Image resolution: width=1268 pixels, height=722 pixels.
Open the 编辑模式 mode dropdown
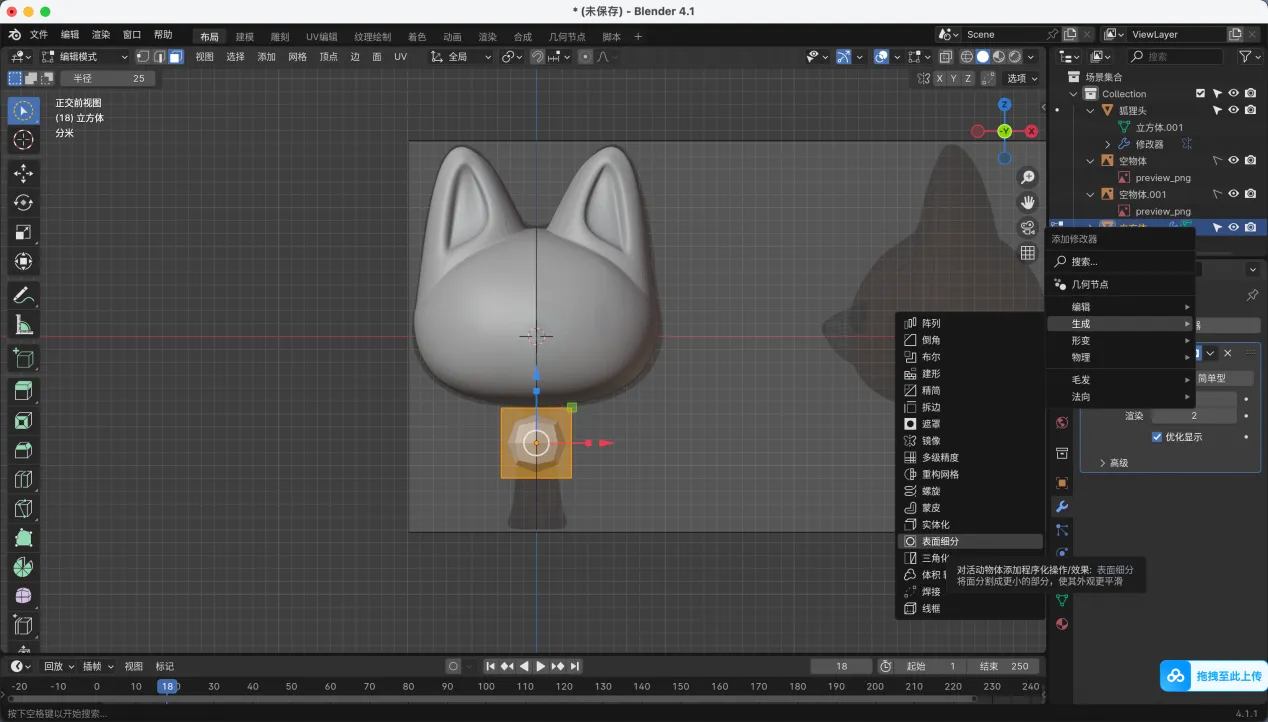(84, 57)
